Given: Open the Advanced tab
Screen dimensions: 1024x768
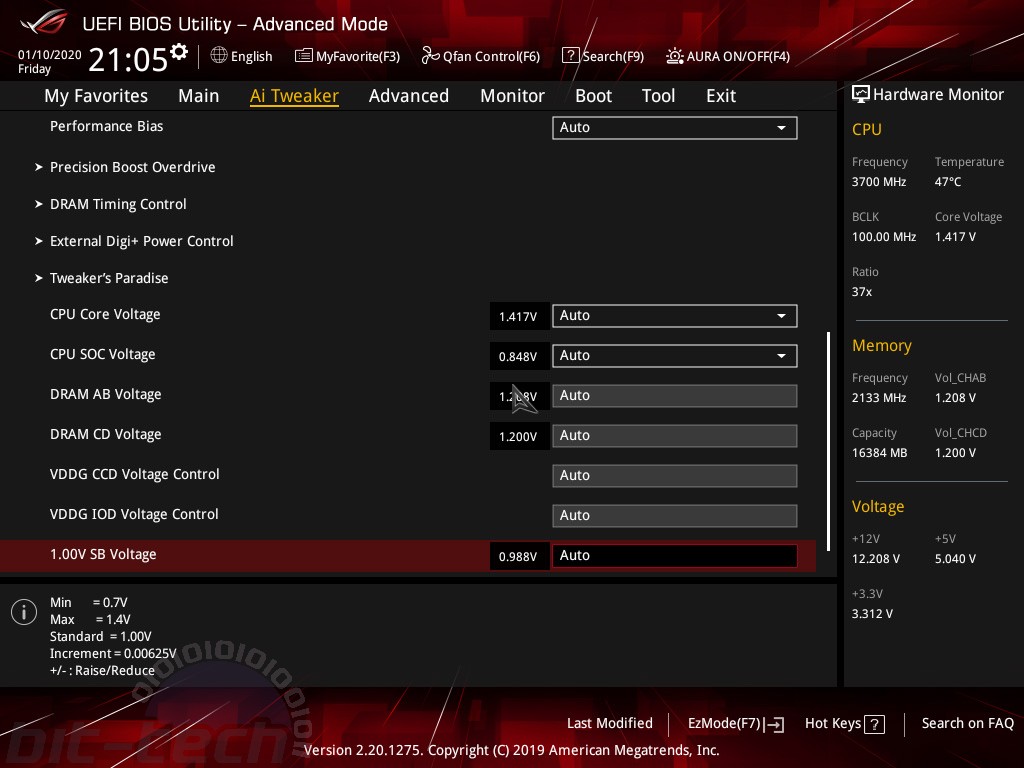Looking at the screenshot, I should click(x=409, y=96).
